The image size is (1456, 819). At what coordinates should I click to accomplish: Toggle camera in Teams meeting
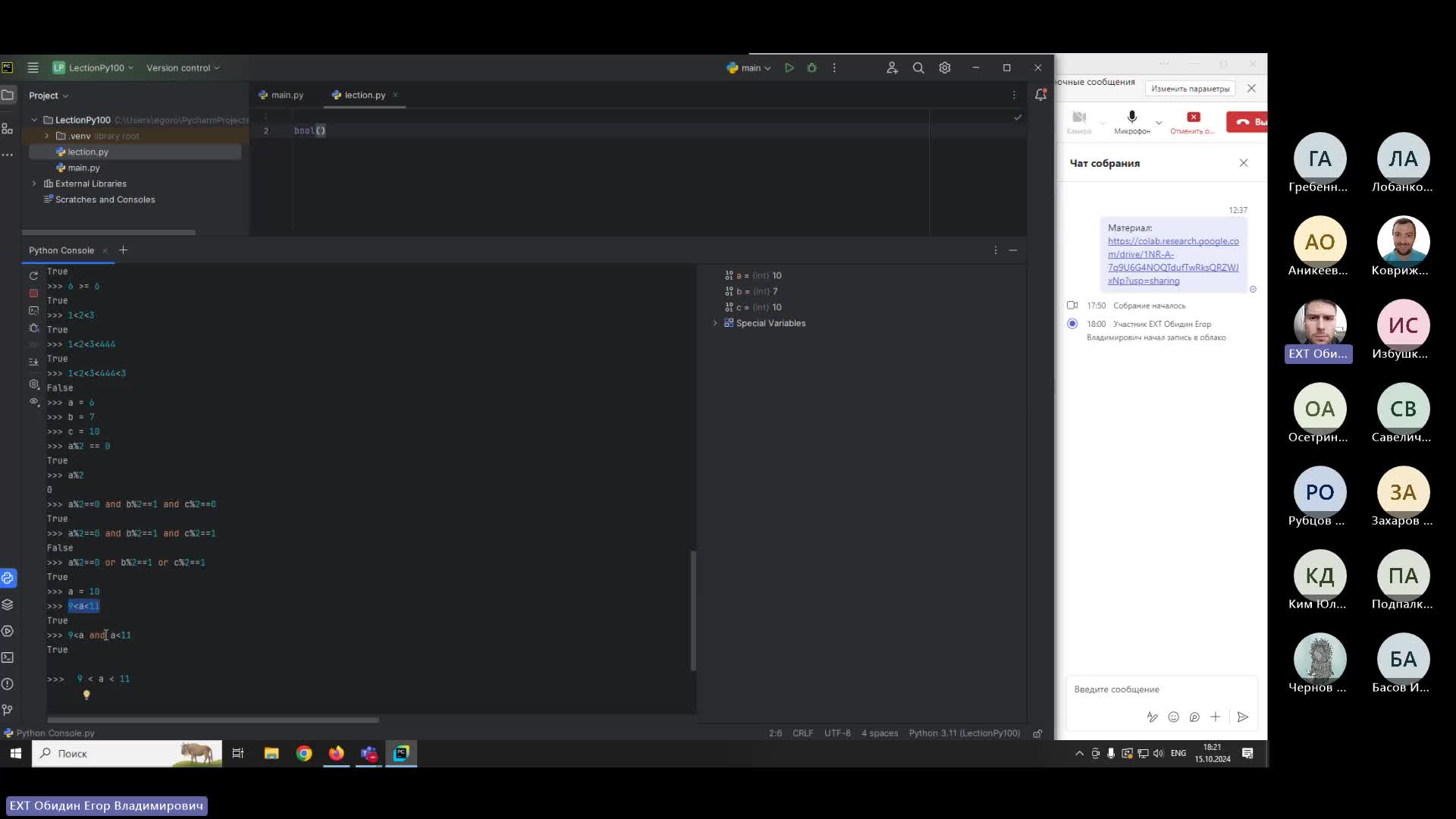click(x=1079, y=121)
